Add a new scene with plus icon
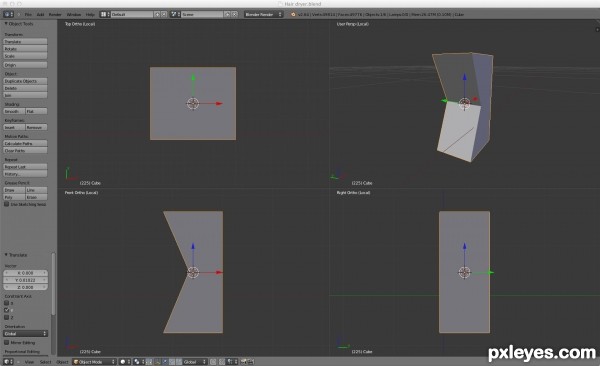 click(227, 14)
